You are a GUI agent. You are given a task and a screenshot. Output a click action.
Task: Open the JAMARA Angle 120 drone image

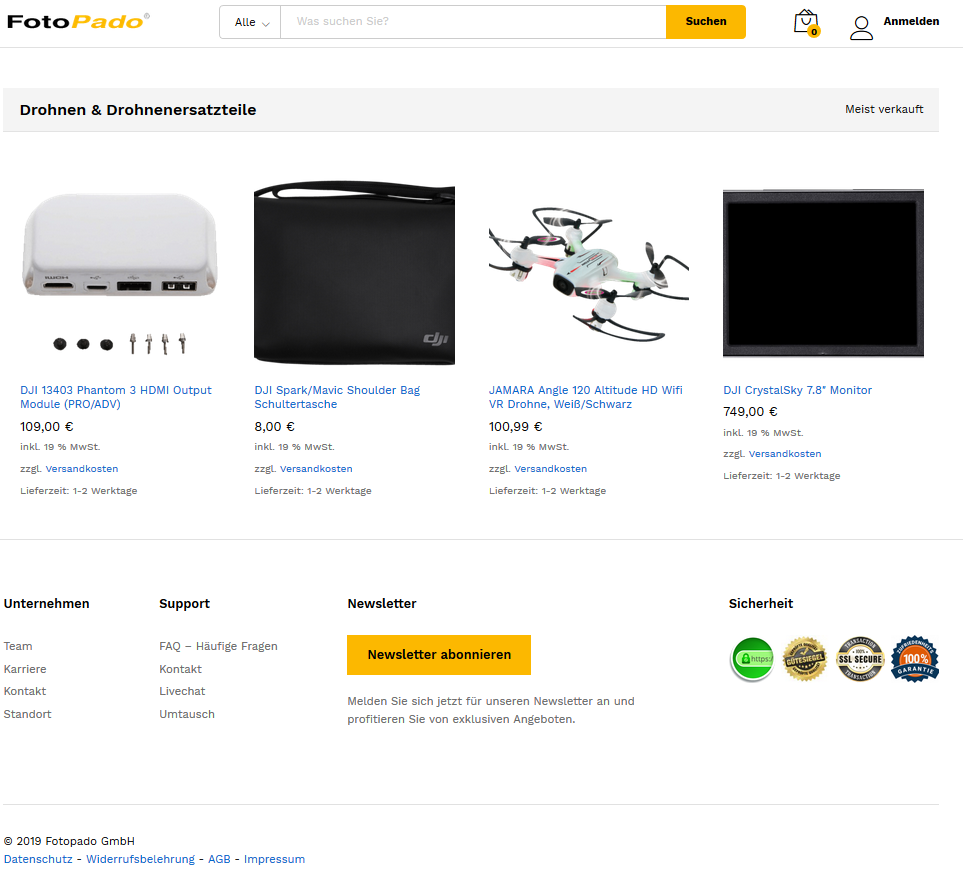pos(588,273)
